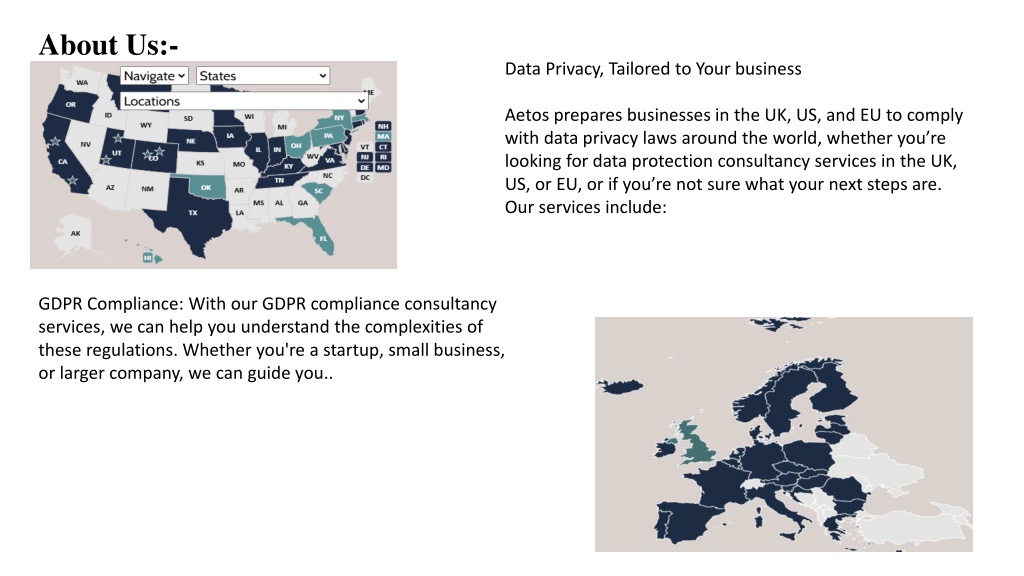Click the NH state label box

tap(383, 126)
